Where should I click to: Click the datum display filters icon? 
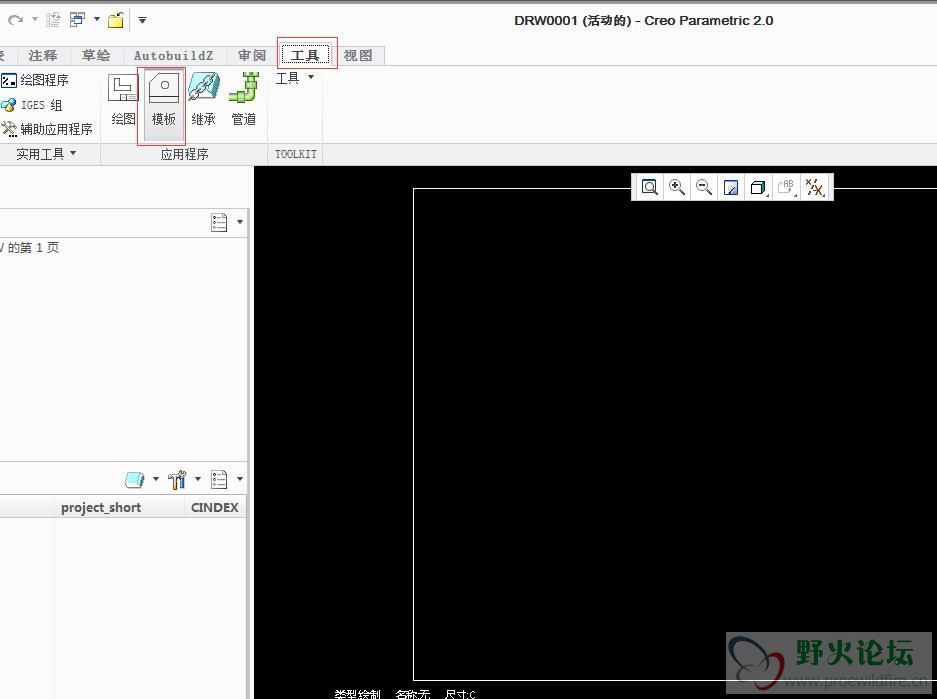[x=814, y=188]
